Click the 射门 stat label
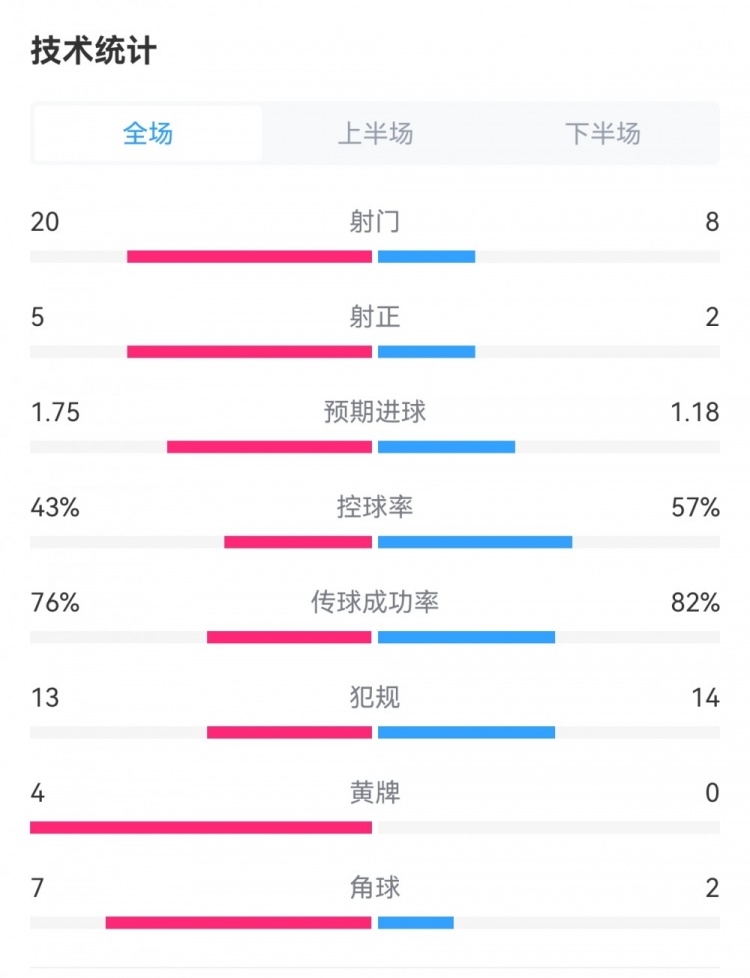The height and width of the screenshot is (978, 750). point(375,222)
